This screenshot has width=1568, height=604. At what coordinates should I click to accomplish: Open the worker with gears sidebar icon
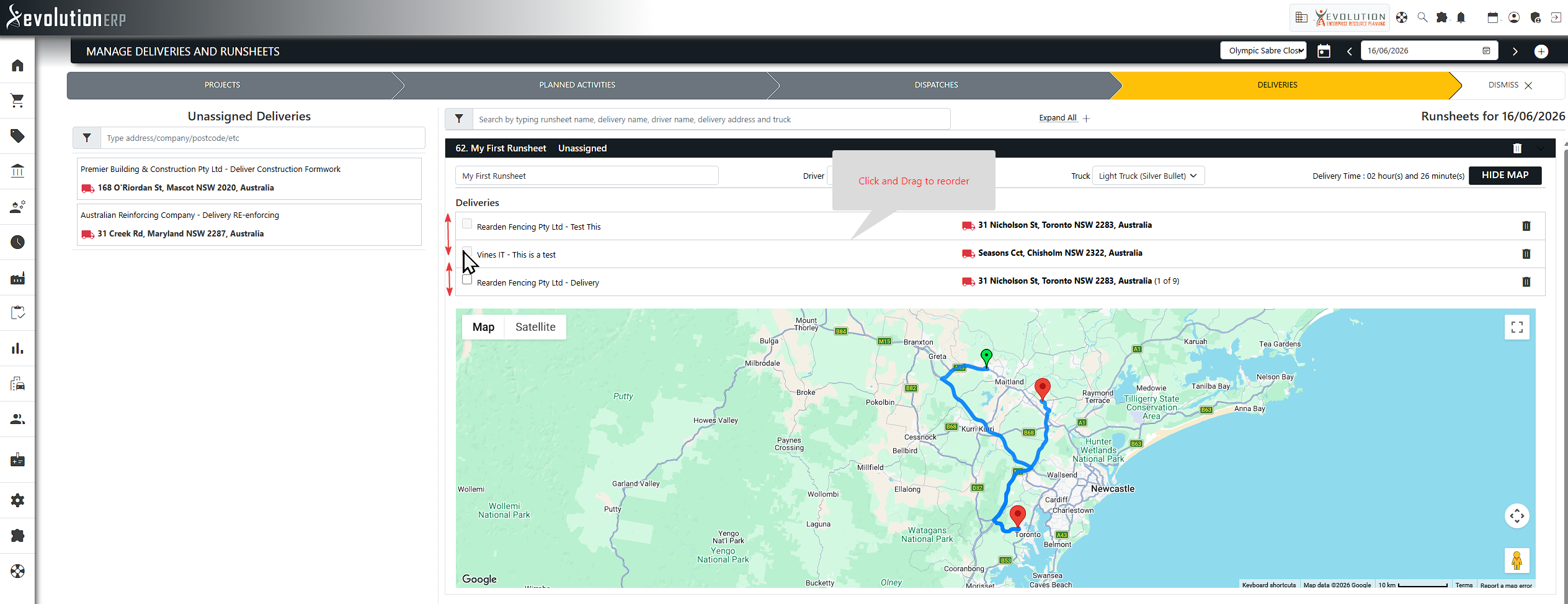(17, 207)
